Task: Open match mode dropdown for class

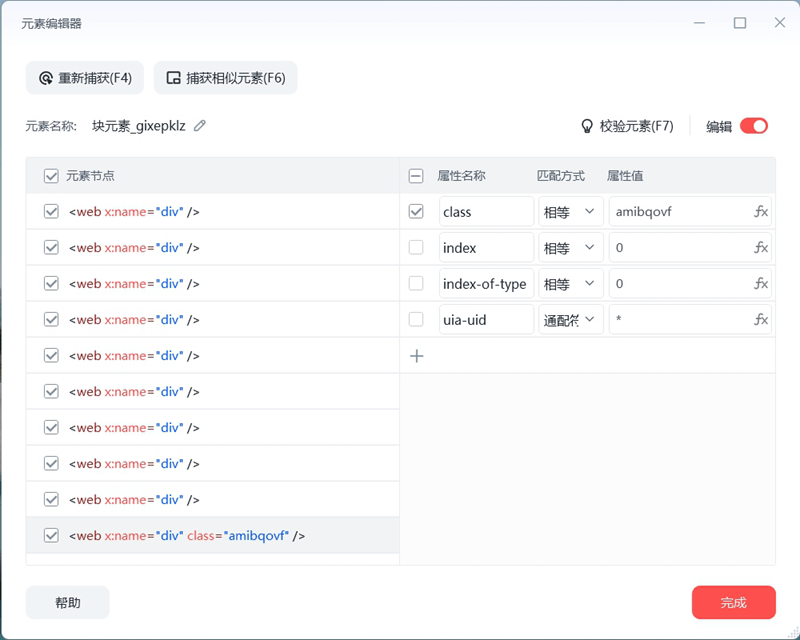Action: tap(570, 211)
